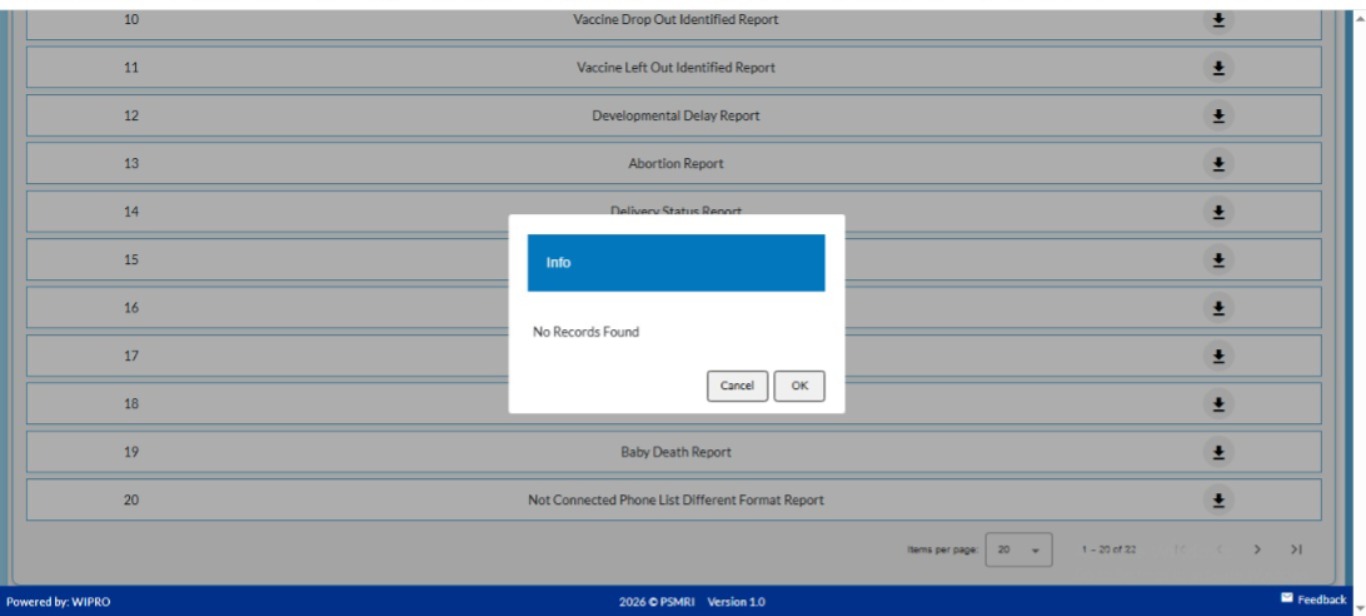
Task: Download the Vaccine Drop Out Identified Report
Action: tap(1218, 20)
